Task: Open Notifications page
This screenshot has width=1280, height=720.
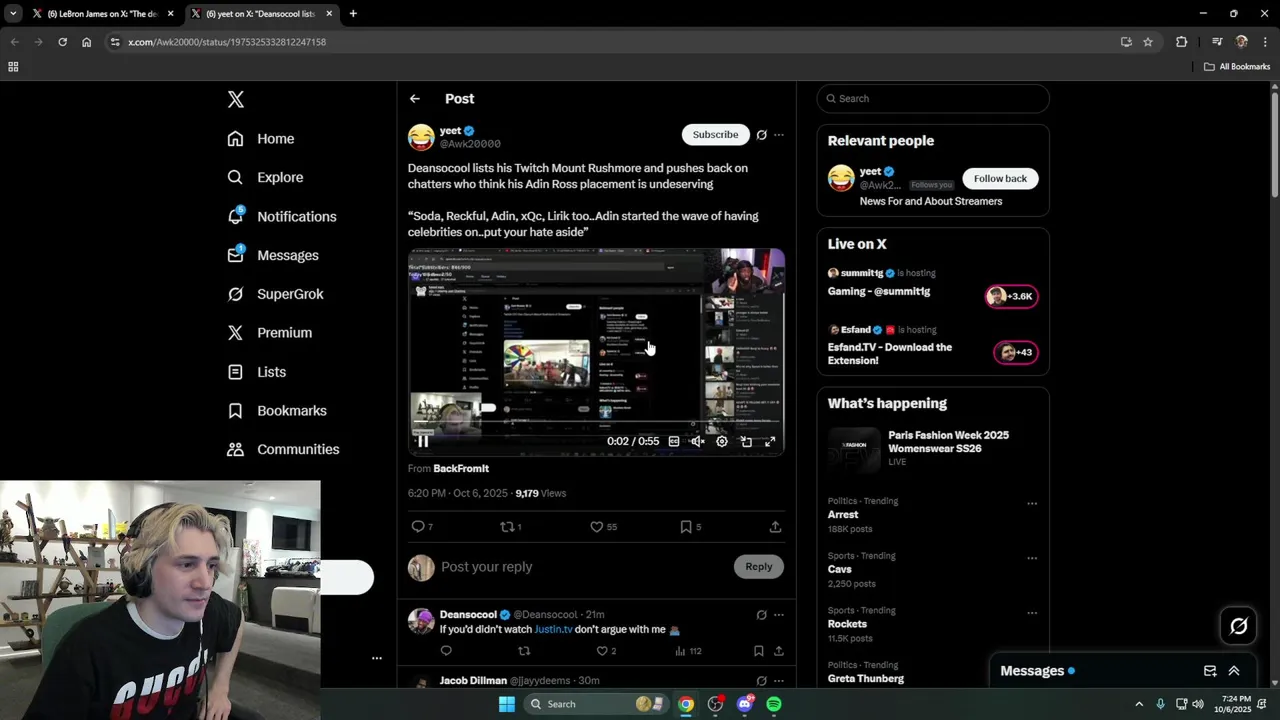Action: pyautogui.click(x=282, y=216)
